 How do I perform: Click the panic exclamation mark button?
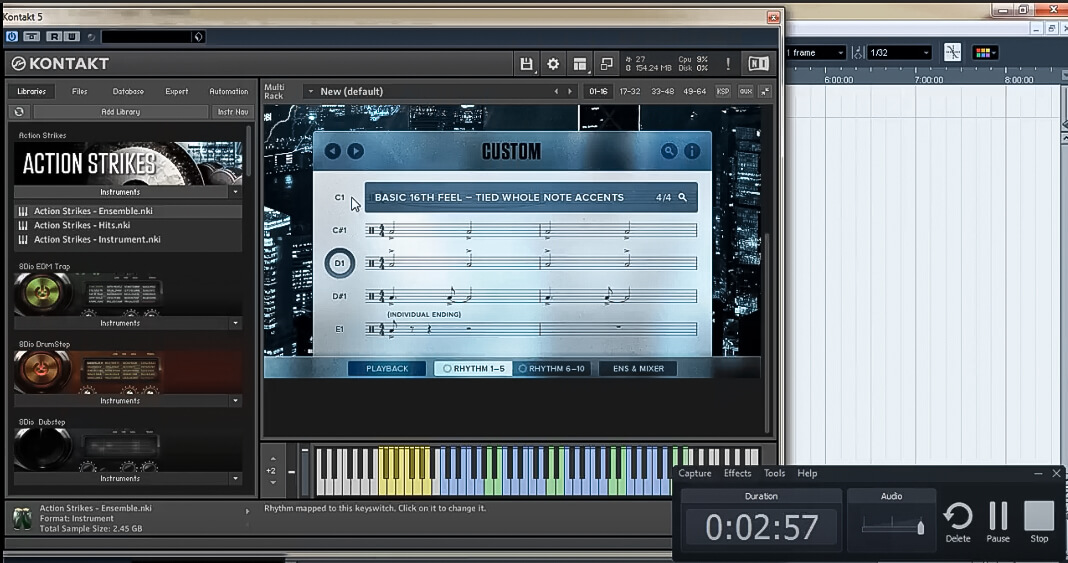coord(728,64)
